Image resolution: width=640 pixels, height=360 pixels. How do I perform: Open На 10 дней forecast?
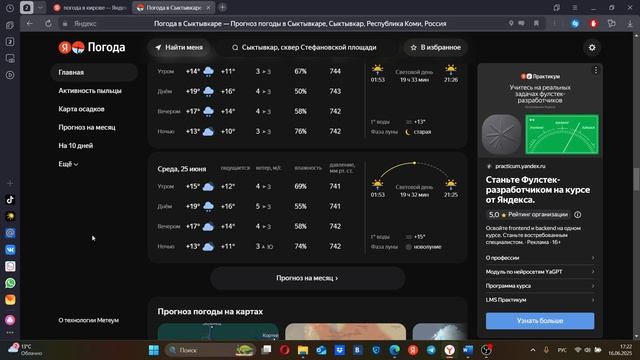76,146
